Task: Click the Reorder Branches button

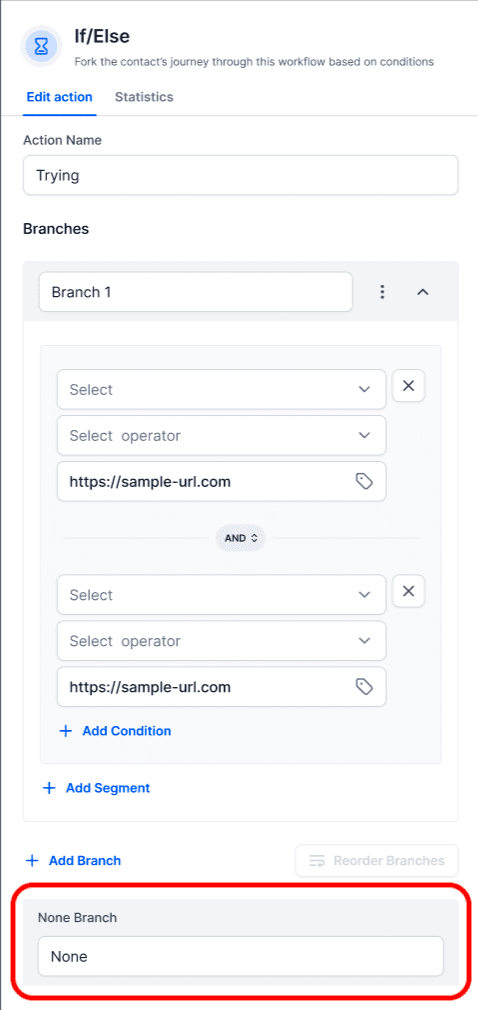Action: click(377, 861)
